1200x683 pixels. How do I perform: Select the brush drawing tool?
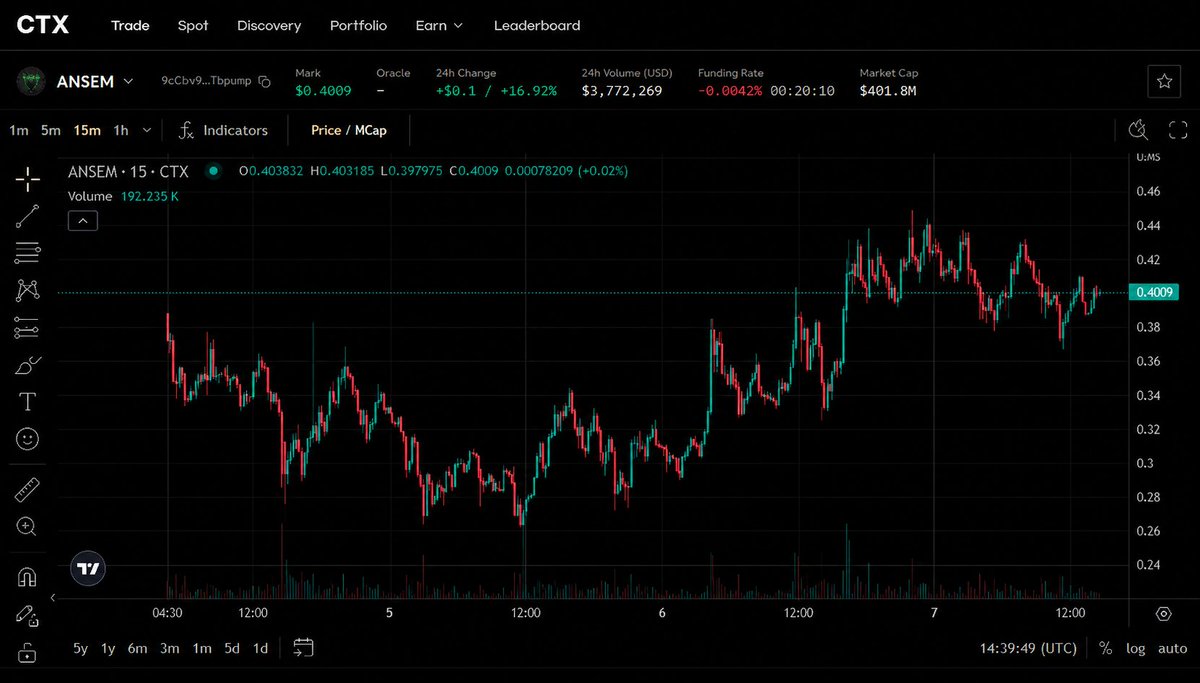click(27, 364)
